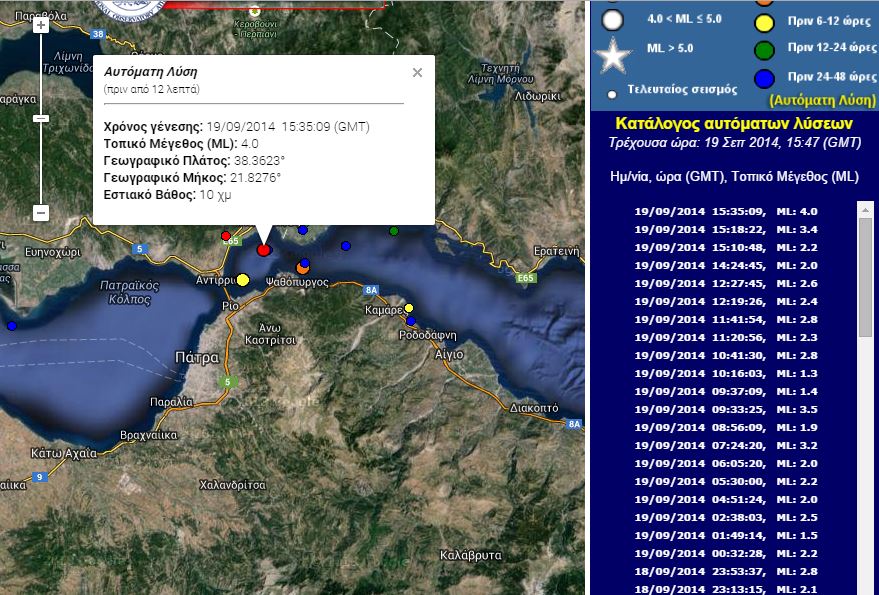Select the 07:24:20 ML 3.2 catalog entry
The width and height of the screenshot is (879, 595).
726,445
